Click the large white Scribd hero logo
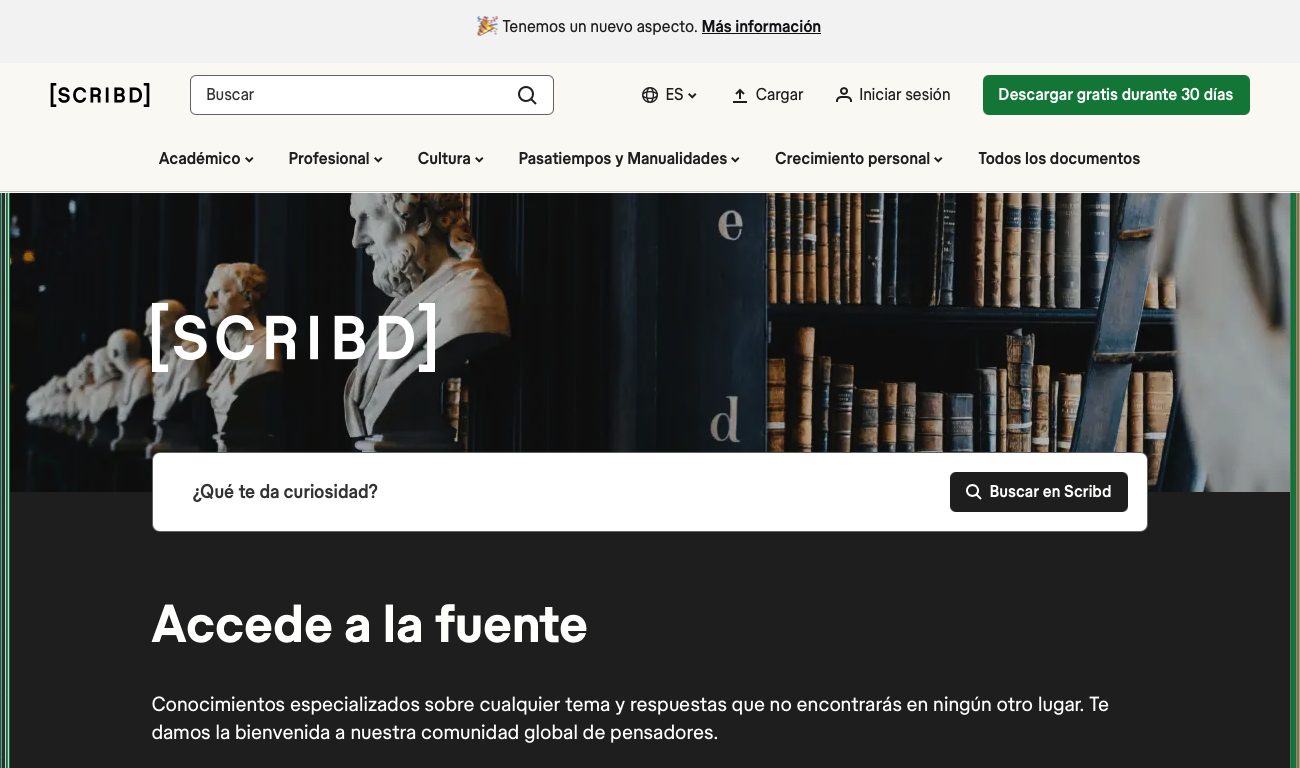 294,338
